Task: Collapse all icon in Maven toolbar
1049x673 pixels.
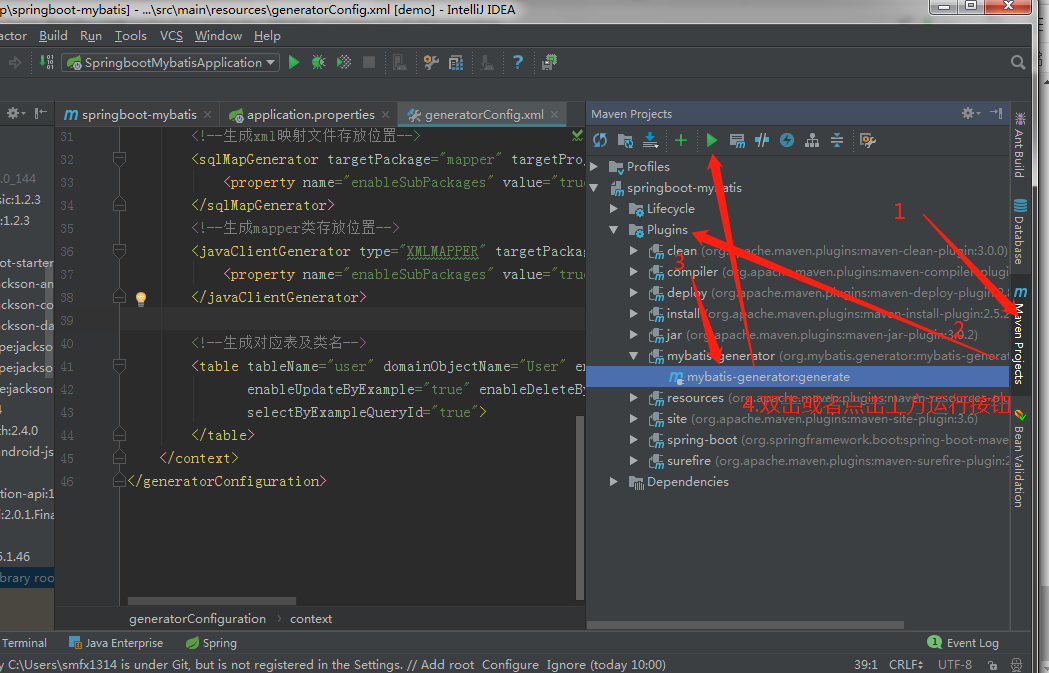Action: (x=836, y=140)
